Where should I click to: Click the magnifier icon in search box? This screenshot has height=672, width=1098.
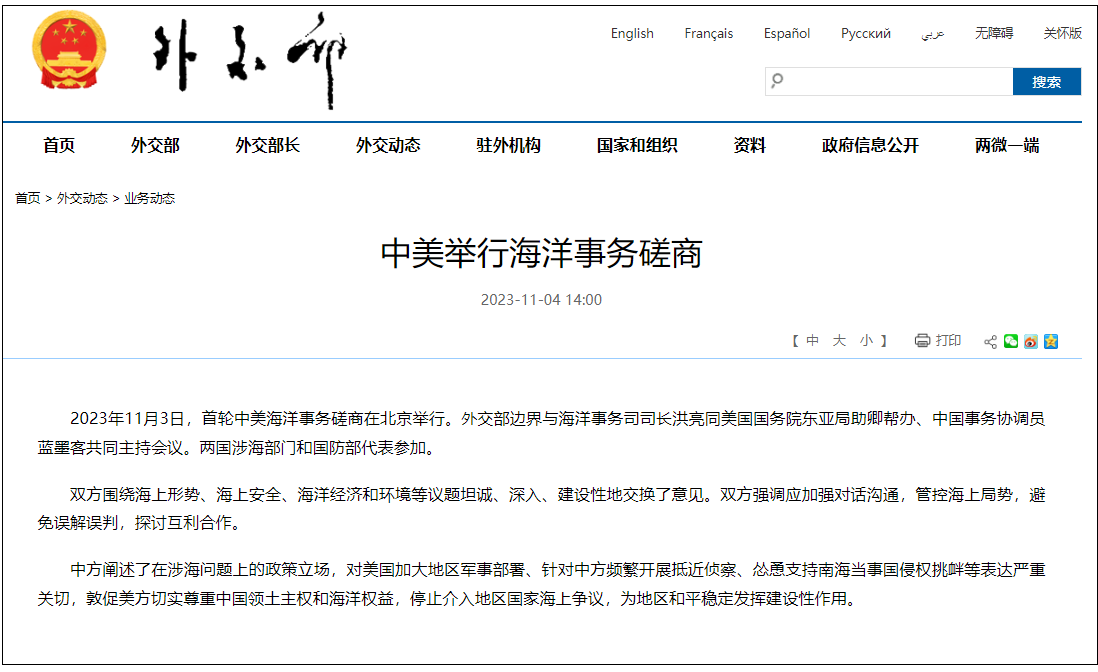[777, 81]
